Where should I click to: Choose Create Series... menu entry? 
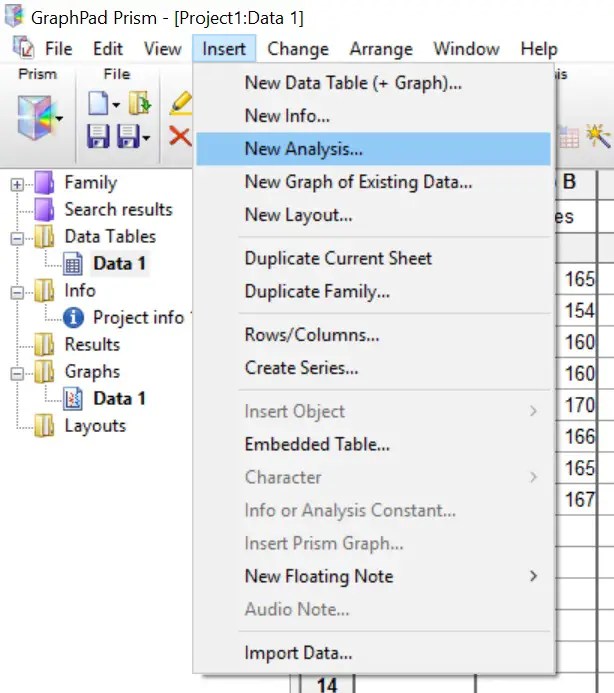374,368
